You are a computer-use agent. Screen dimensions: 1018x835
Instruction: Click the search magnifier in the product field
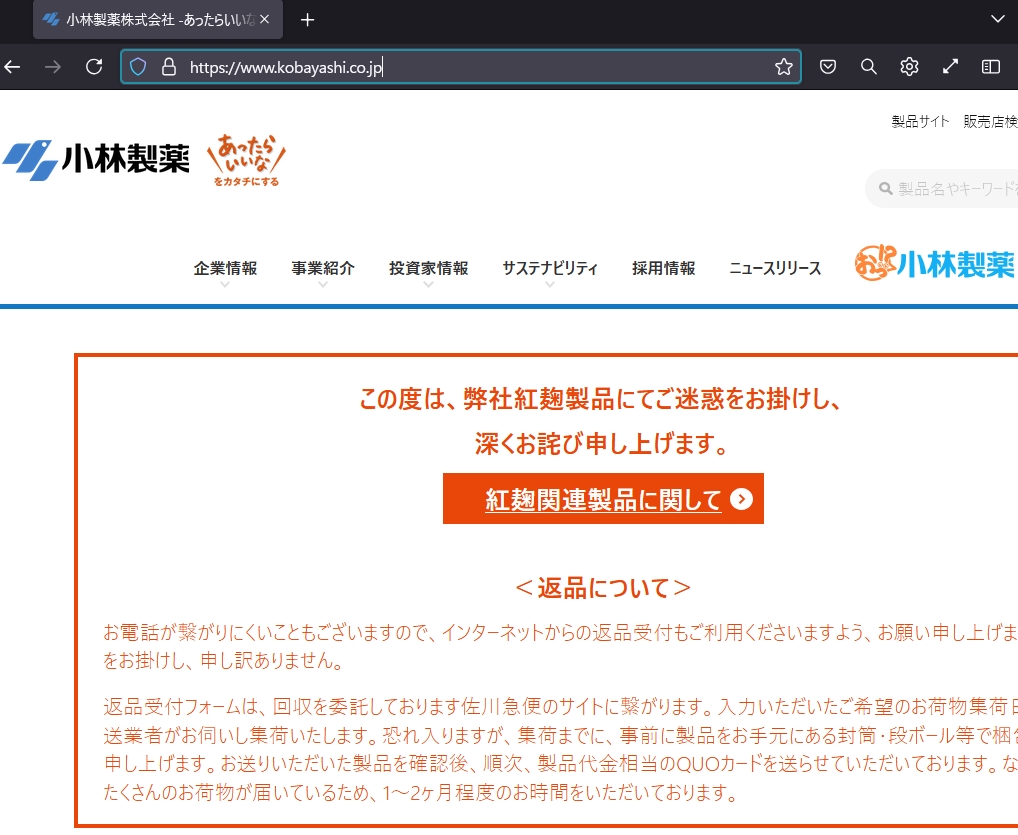pos(885,189)
